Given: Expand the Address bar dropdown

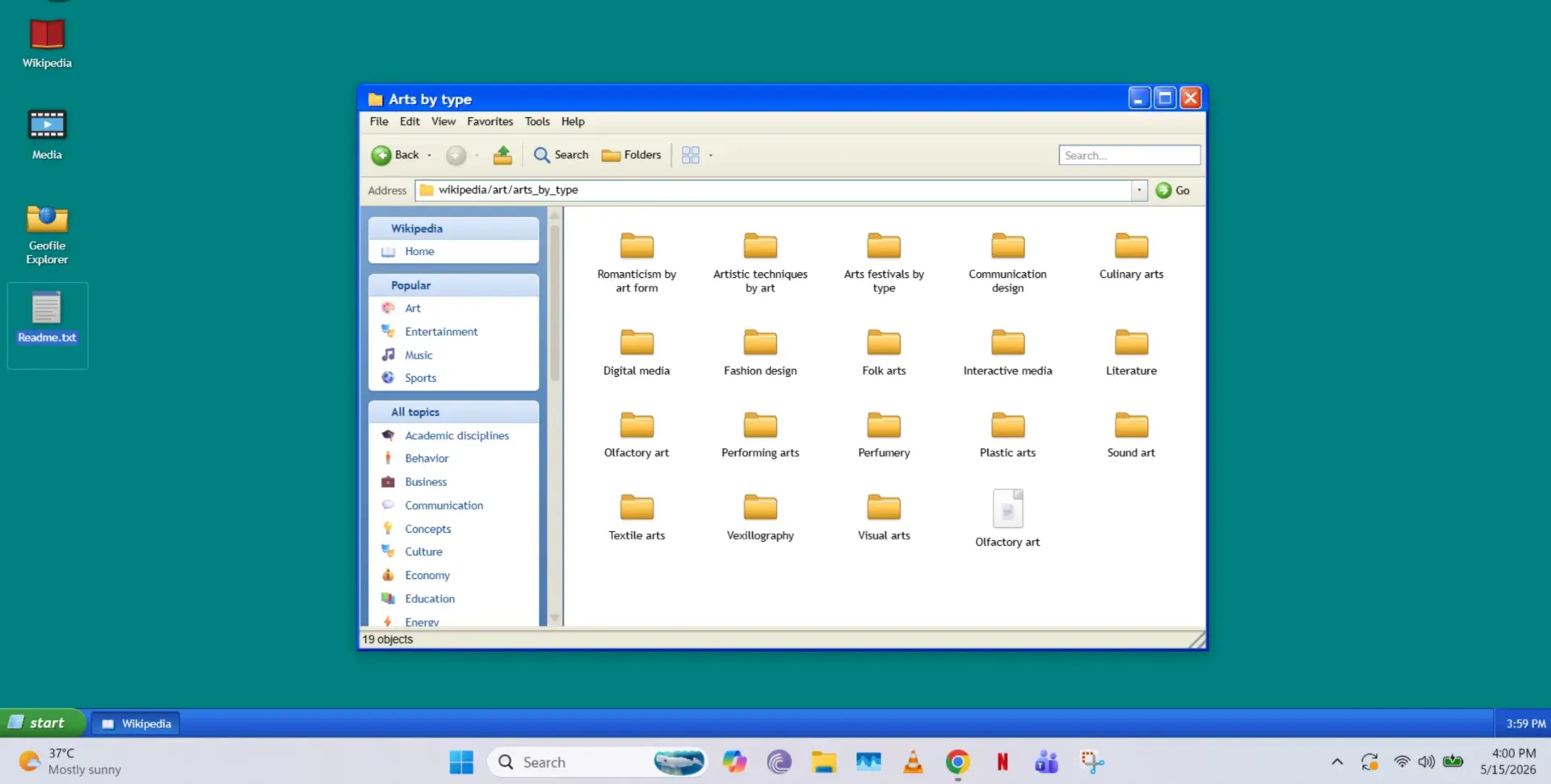Looking at the screenshot, I should coord(1139,191).
